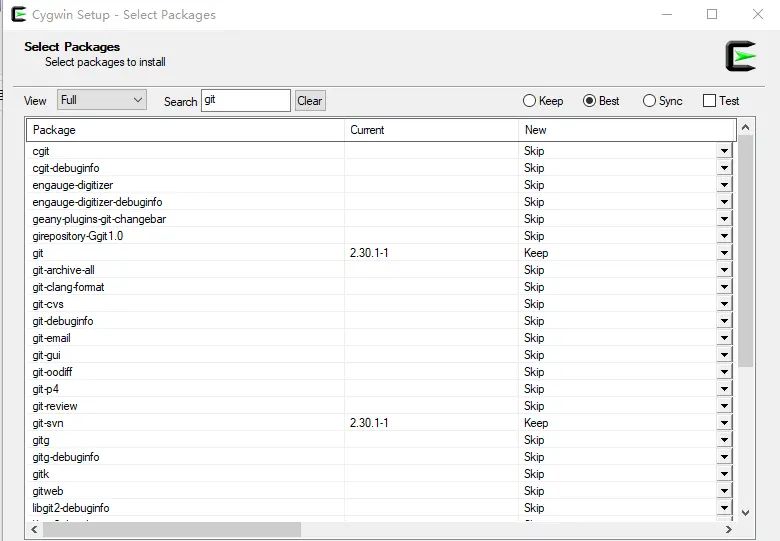This screenshot has height=541, width=780.
Task: Click Skip in the git-gui row
Action: [x=534, y=355]
